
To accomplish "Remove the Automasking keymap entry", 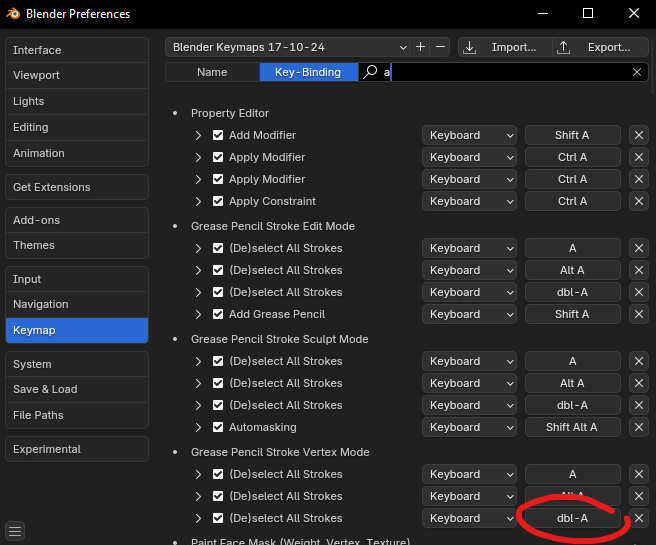I will pos(638,427).
